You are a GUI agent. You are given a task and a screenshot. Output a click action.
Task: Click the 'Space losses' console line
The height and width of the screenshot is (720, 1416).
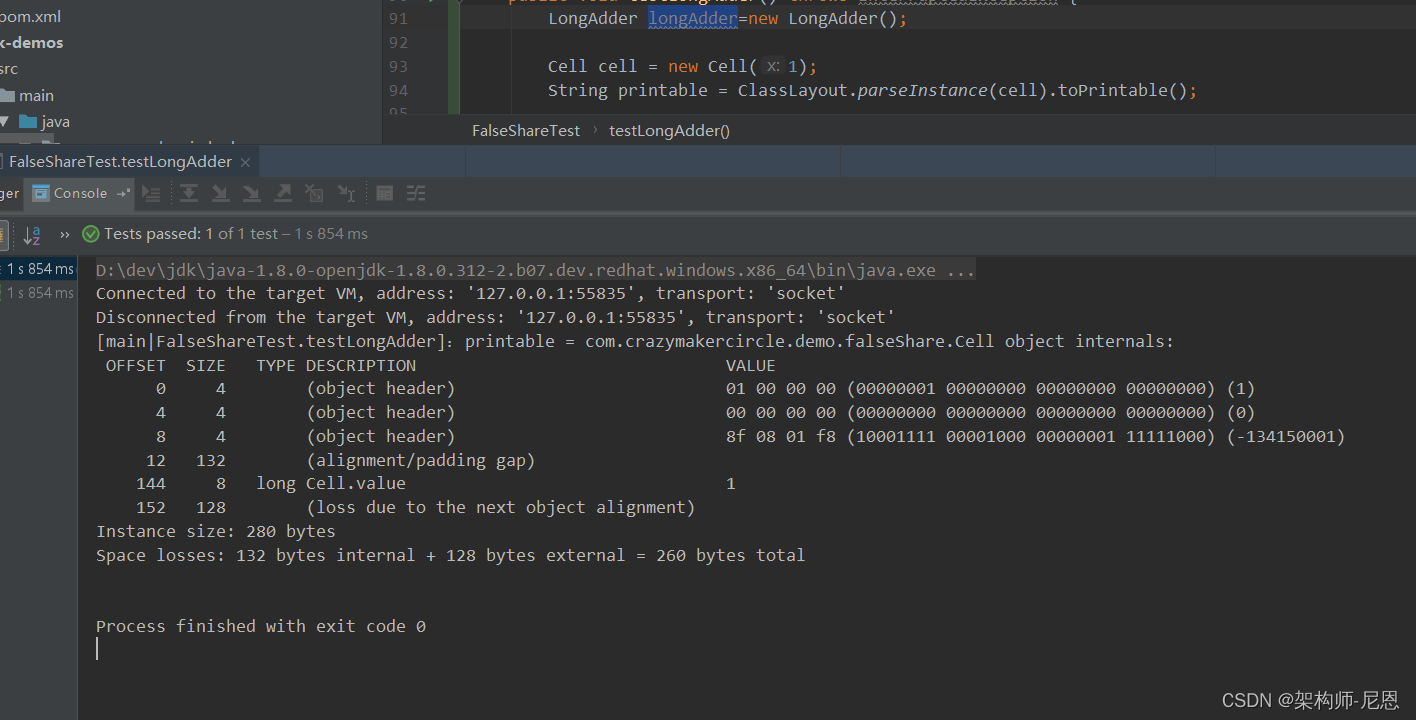pyautogui.click(x=450, y=555)
